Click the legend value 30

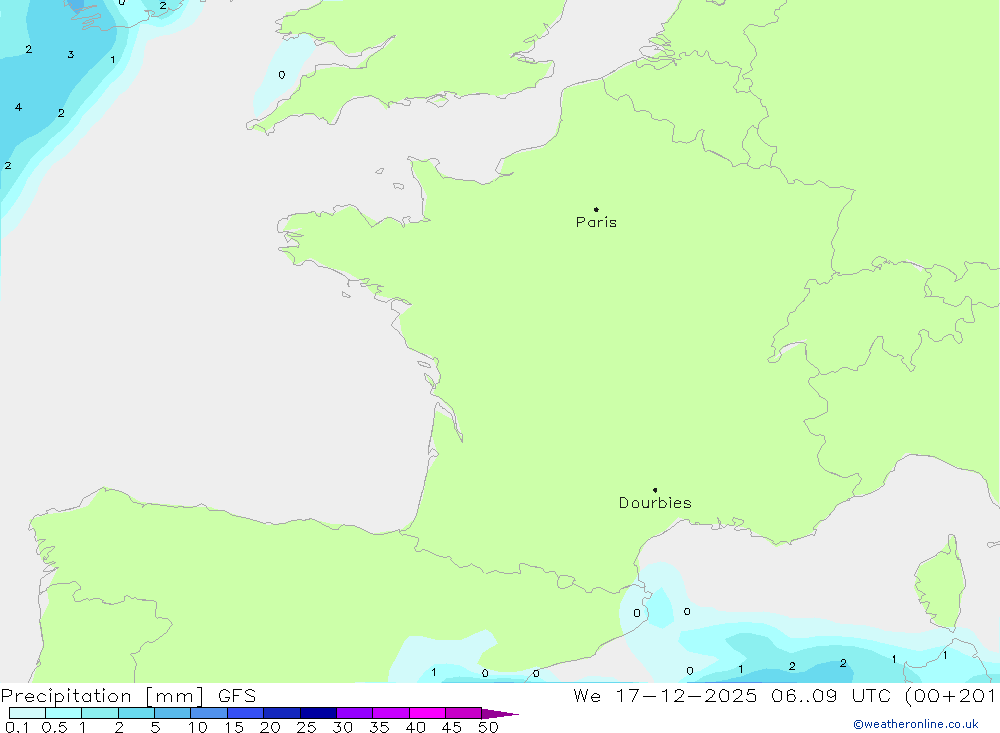pos(343,727)
